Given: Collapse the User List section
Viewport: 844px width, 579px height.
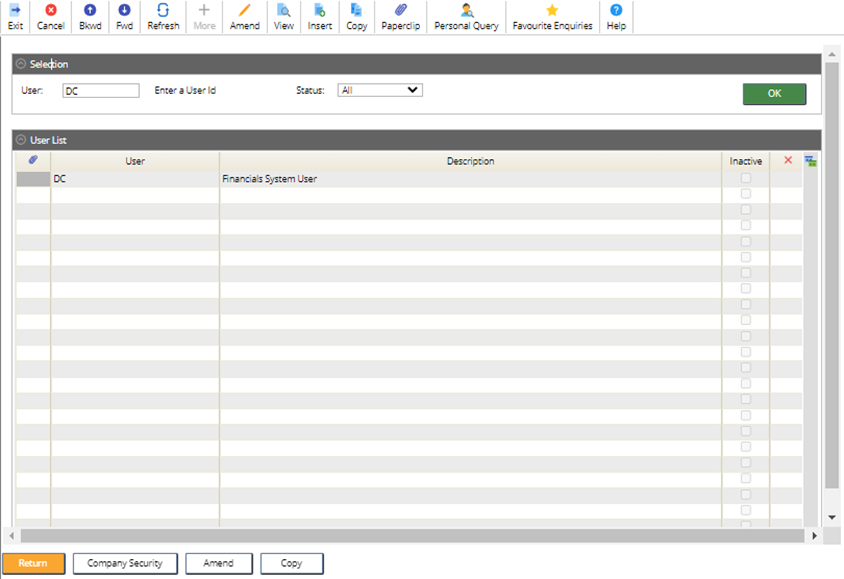Looking at the screenshot, I should (21, 141).
